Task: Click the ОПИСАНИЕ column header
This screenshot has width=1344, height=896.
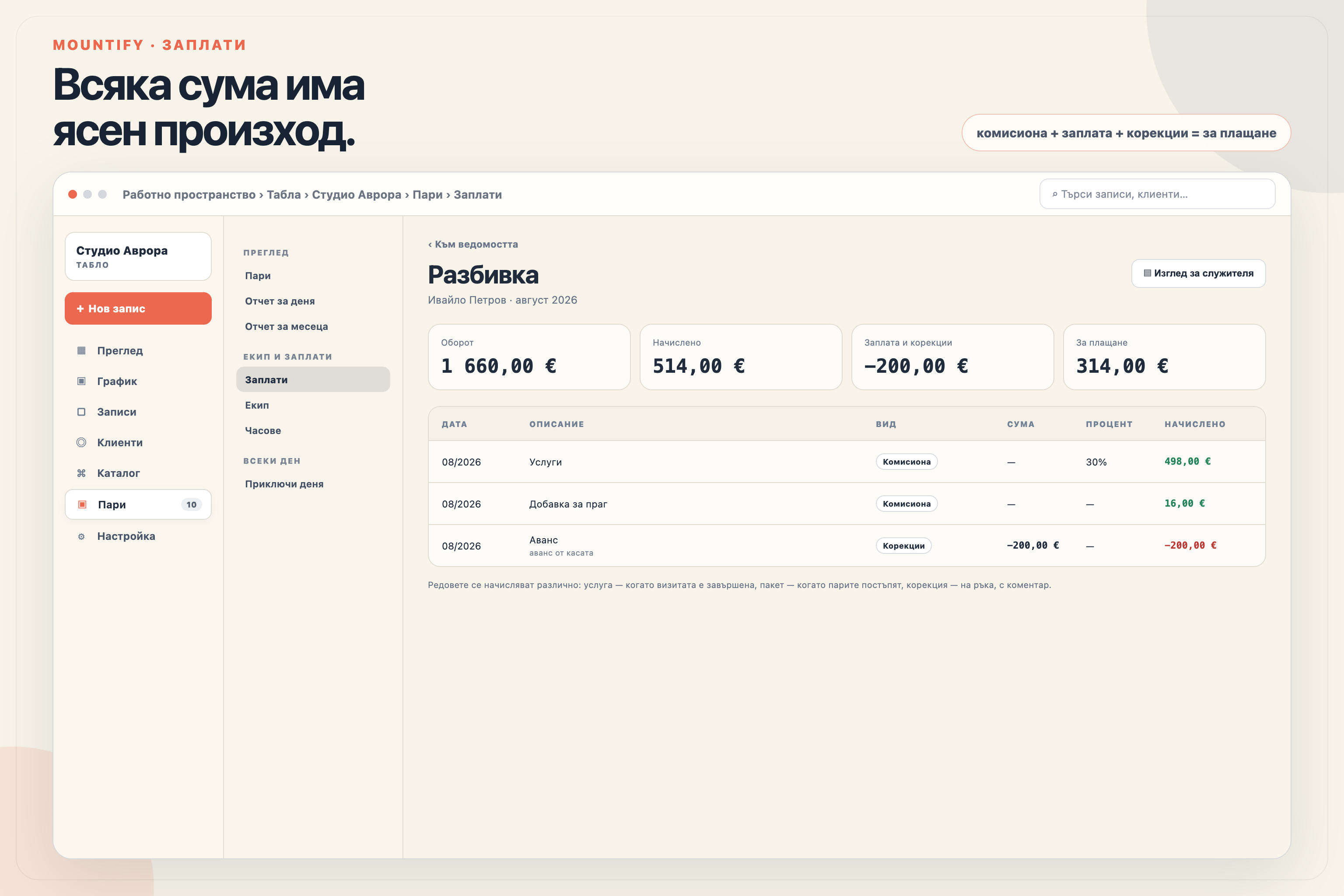Action: [x=556, y=424]
